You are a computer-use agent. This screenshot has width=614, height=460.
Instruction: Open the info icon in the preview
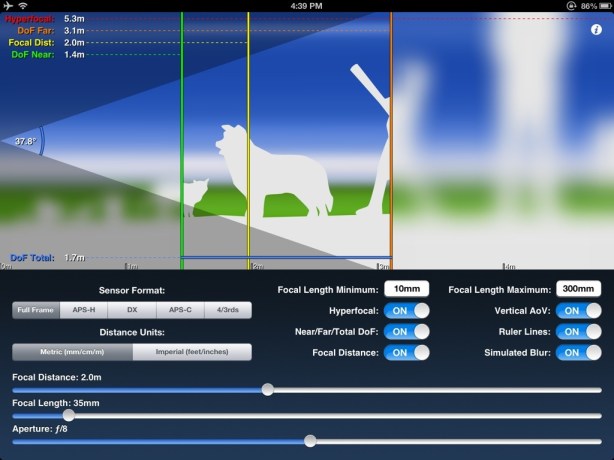point(596,31)
